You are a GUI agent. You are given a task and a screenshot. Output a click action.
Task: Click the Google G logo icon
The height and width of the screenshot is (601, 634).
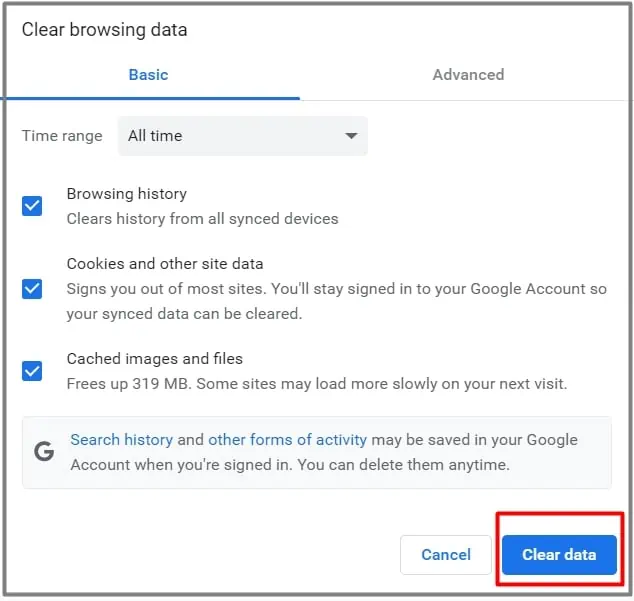[44, 451]
